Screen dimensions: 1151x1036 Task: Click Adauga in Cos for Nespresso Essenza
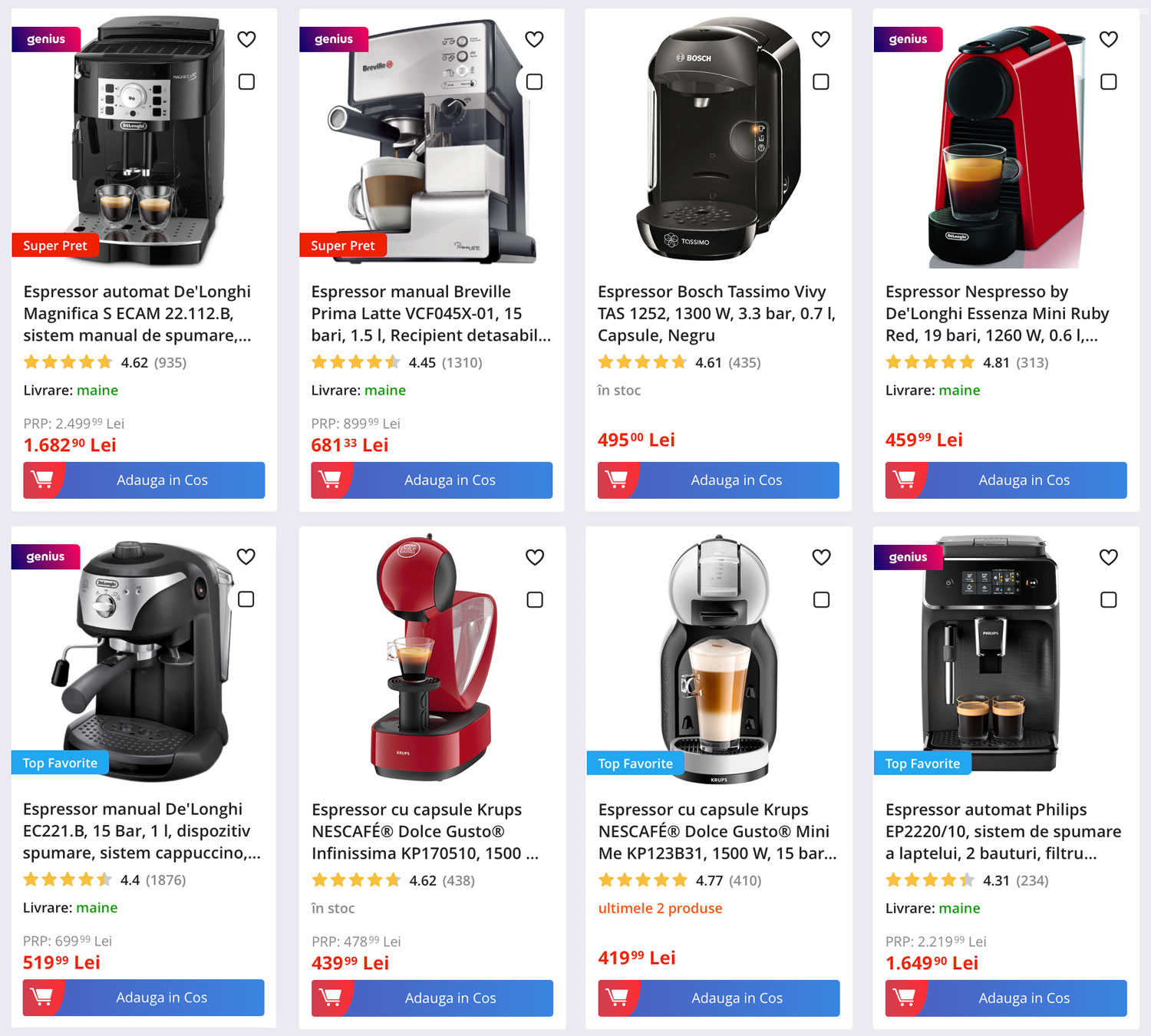click(1006, 480)
